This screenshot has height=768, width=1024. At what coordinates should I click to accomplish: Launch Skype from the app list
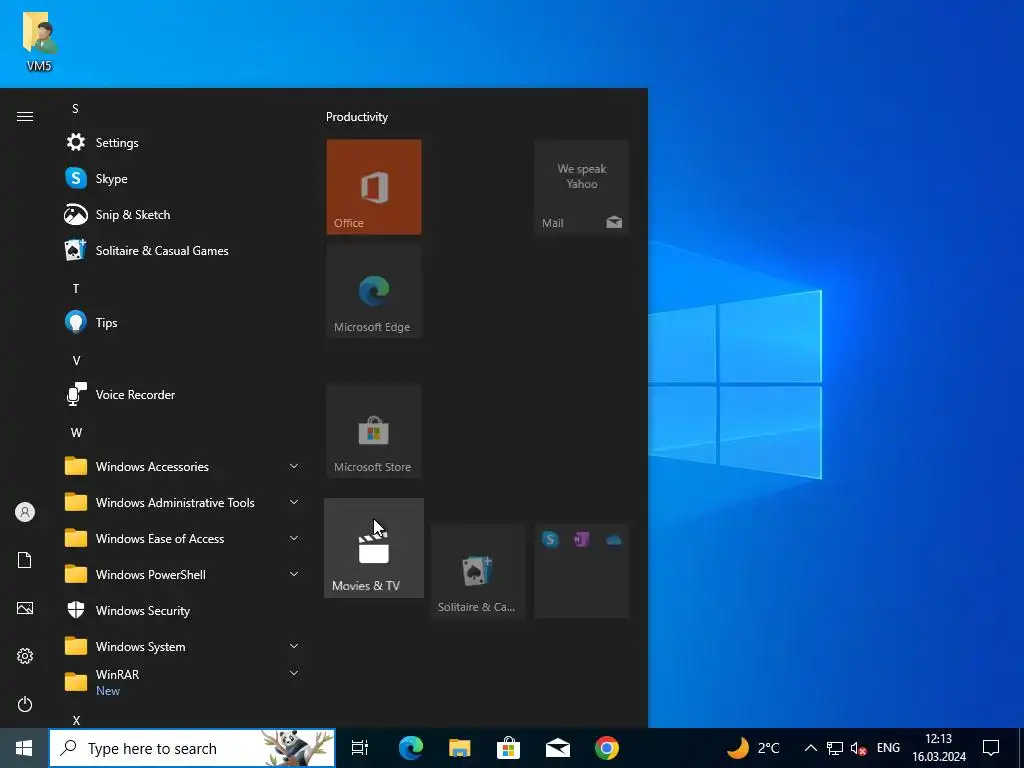tap(183, 178)
